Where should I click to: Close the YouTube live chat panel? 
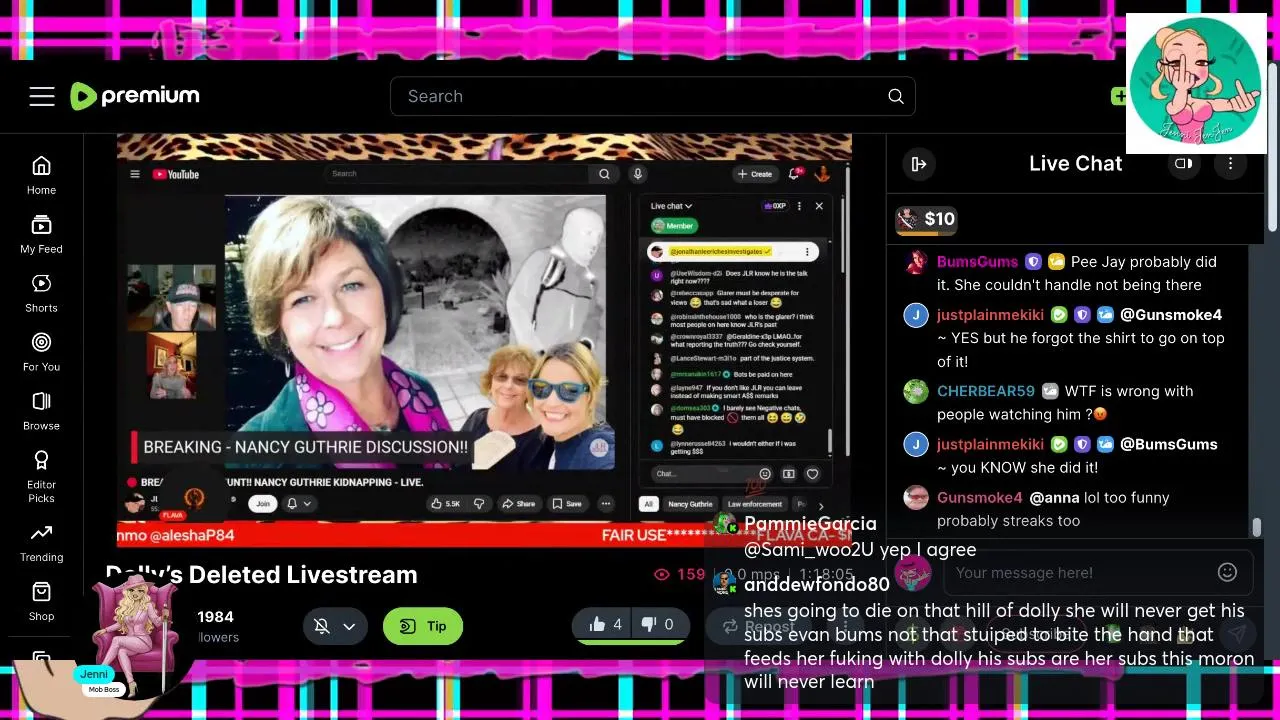(819, 206)
